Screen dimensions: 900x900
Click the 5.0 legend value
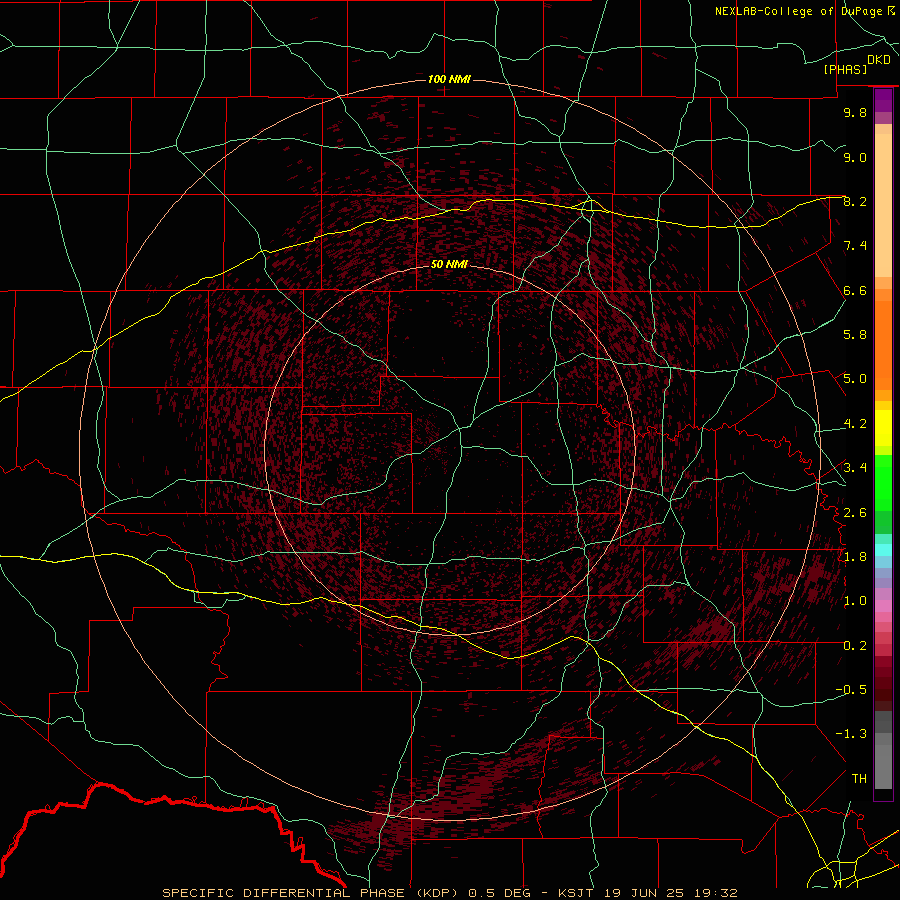point(855,379)
